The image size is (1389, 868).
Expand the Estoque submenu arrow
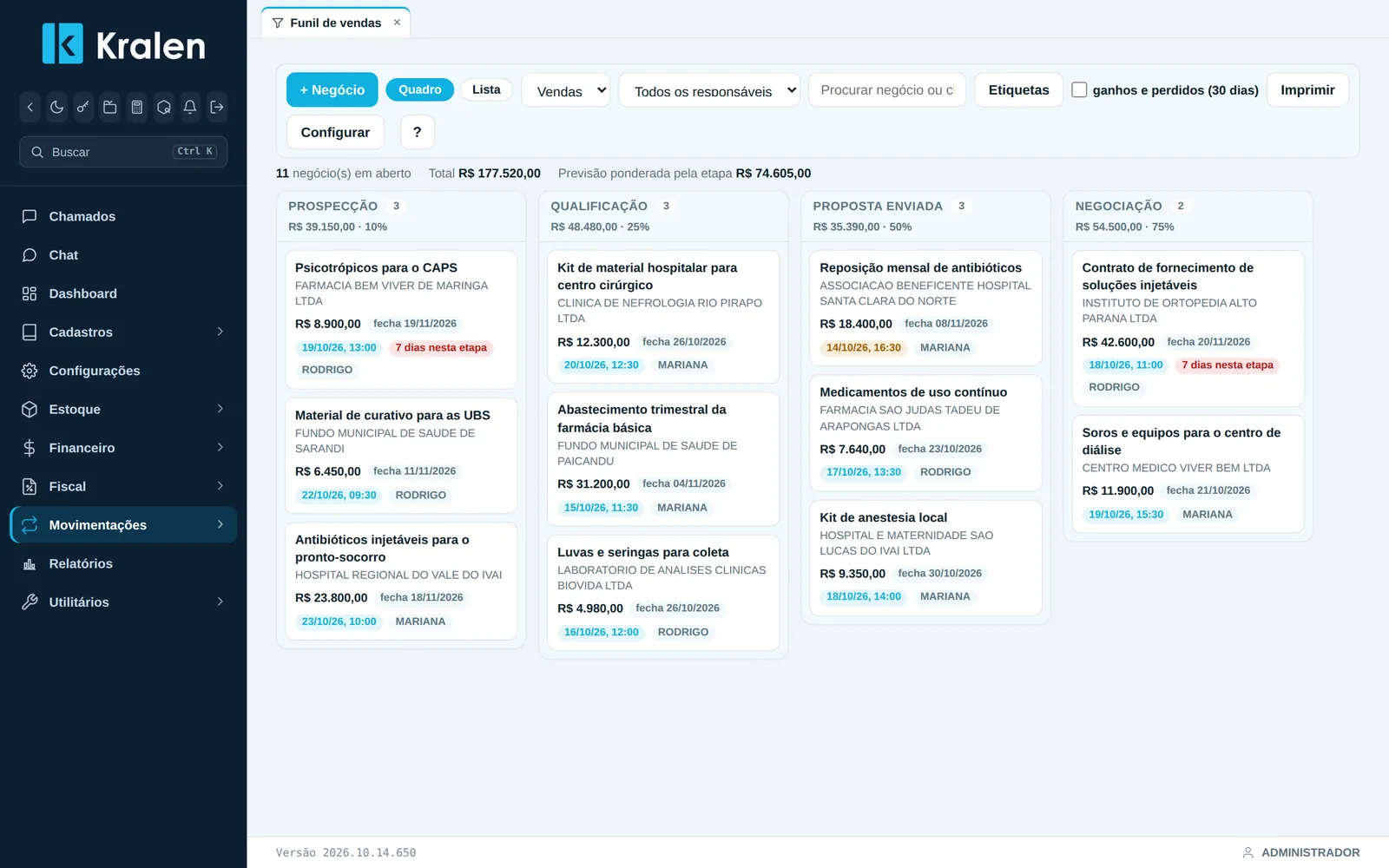tap(221, 409)
